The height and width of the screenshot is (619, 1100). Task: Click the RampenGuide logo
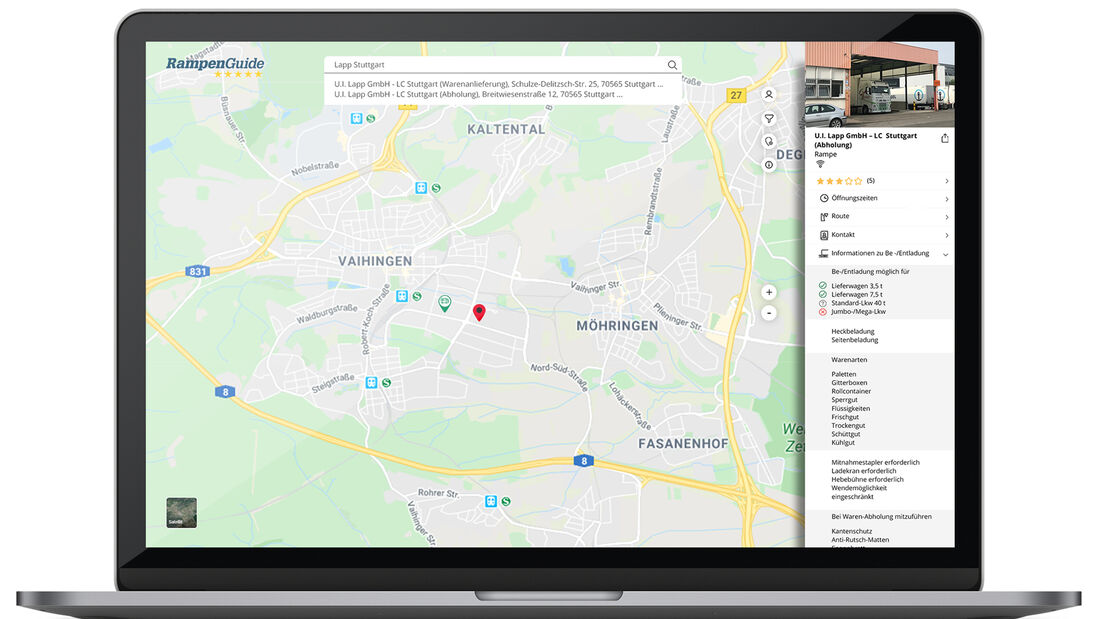215,66
